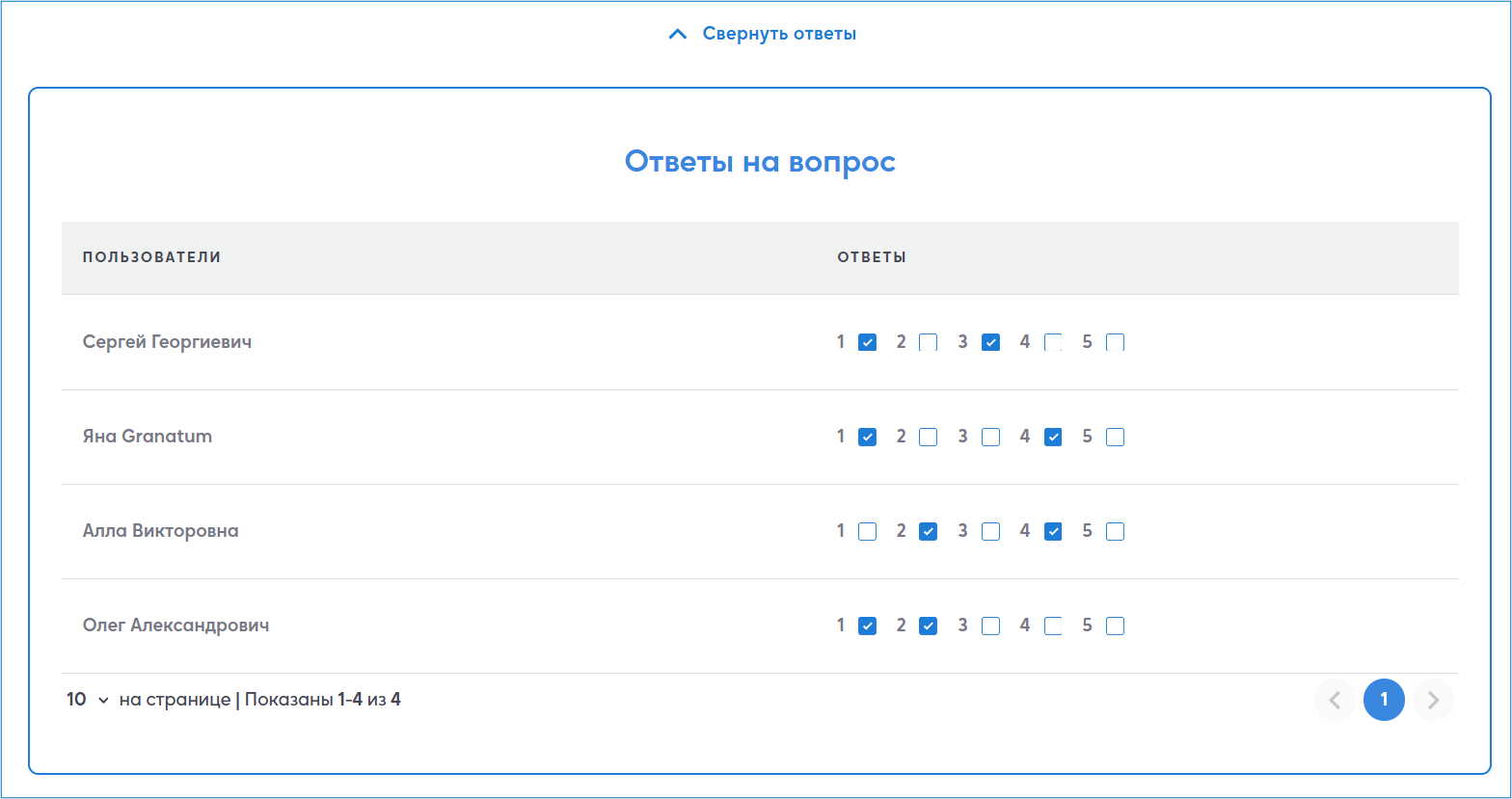The width and height of the screenshot is (1512, 799).
Task: Uncheck answer 1 for Сергей Георгиевич
Action: pos(867,342)
